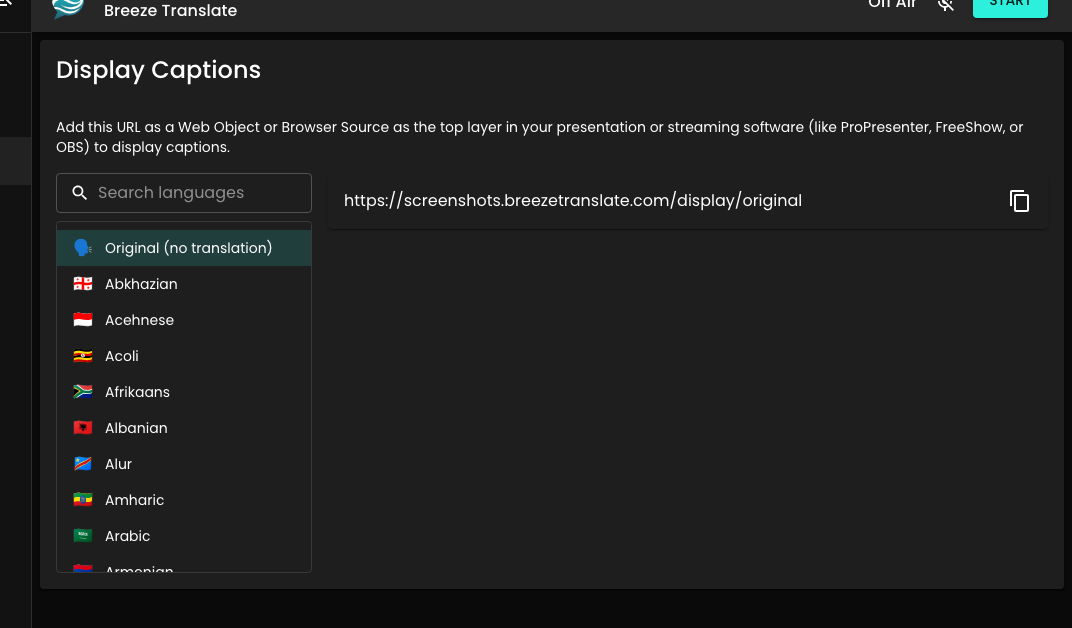Select Arabic language row
Screen dimensions: 1072x628
click(184, 536)
